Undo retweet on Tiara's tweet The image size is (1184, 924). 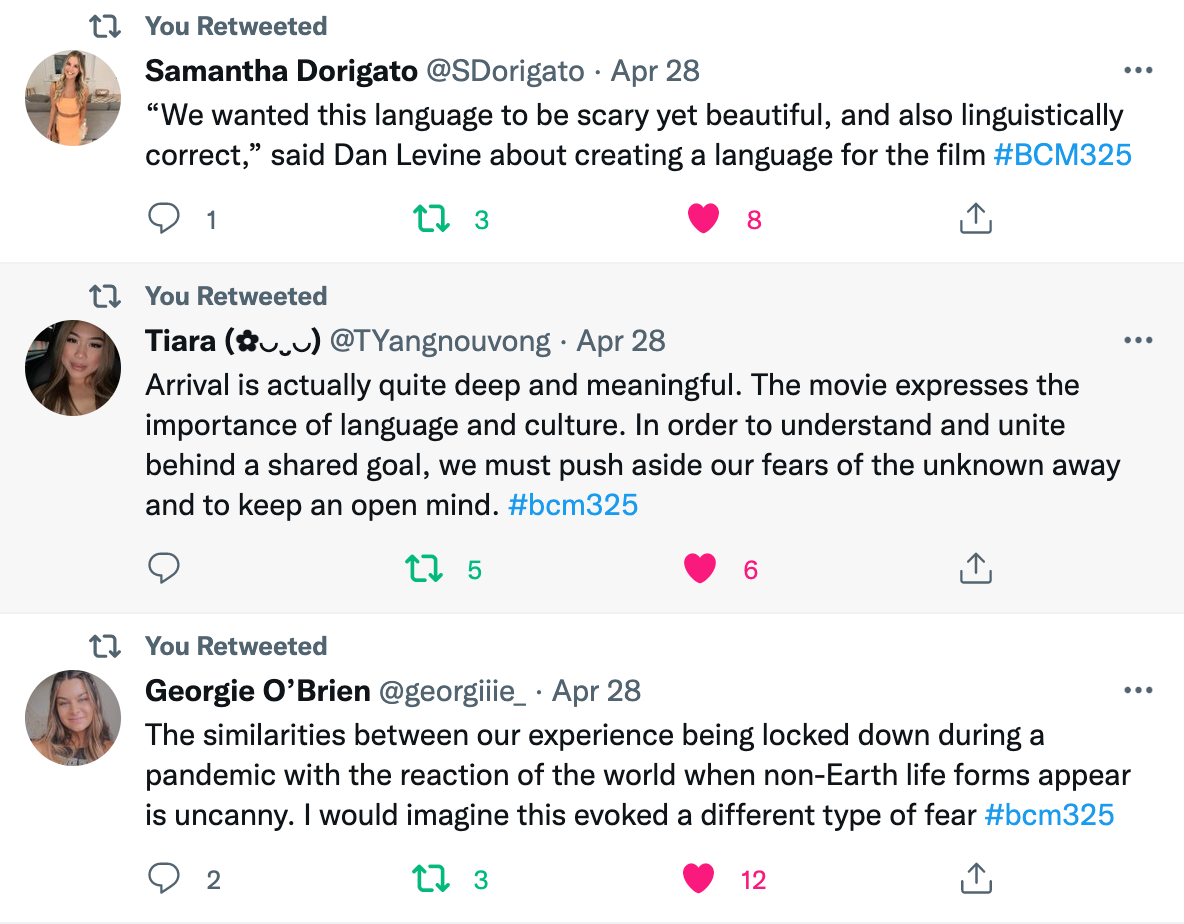tap(424, 569)
